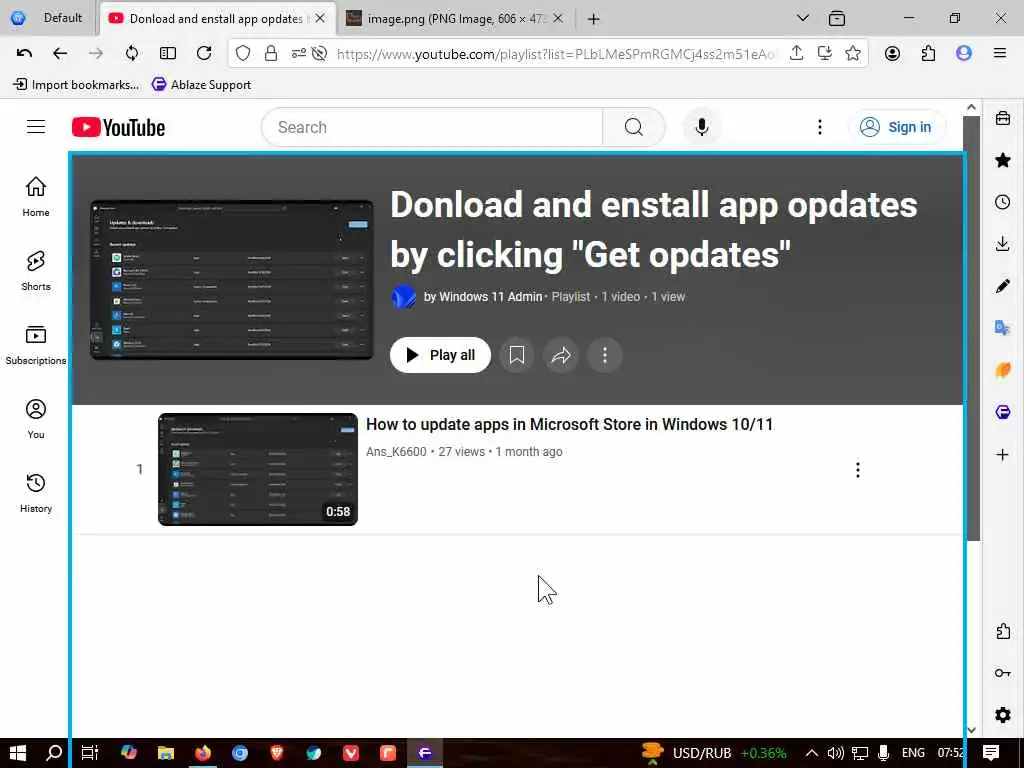
Task: Click browser sync rotate arrows icon
Action: click(132, 54)
